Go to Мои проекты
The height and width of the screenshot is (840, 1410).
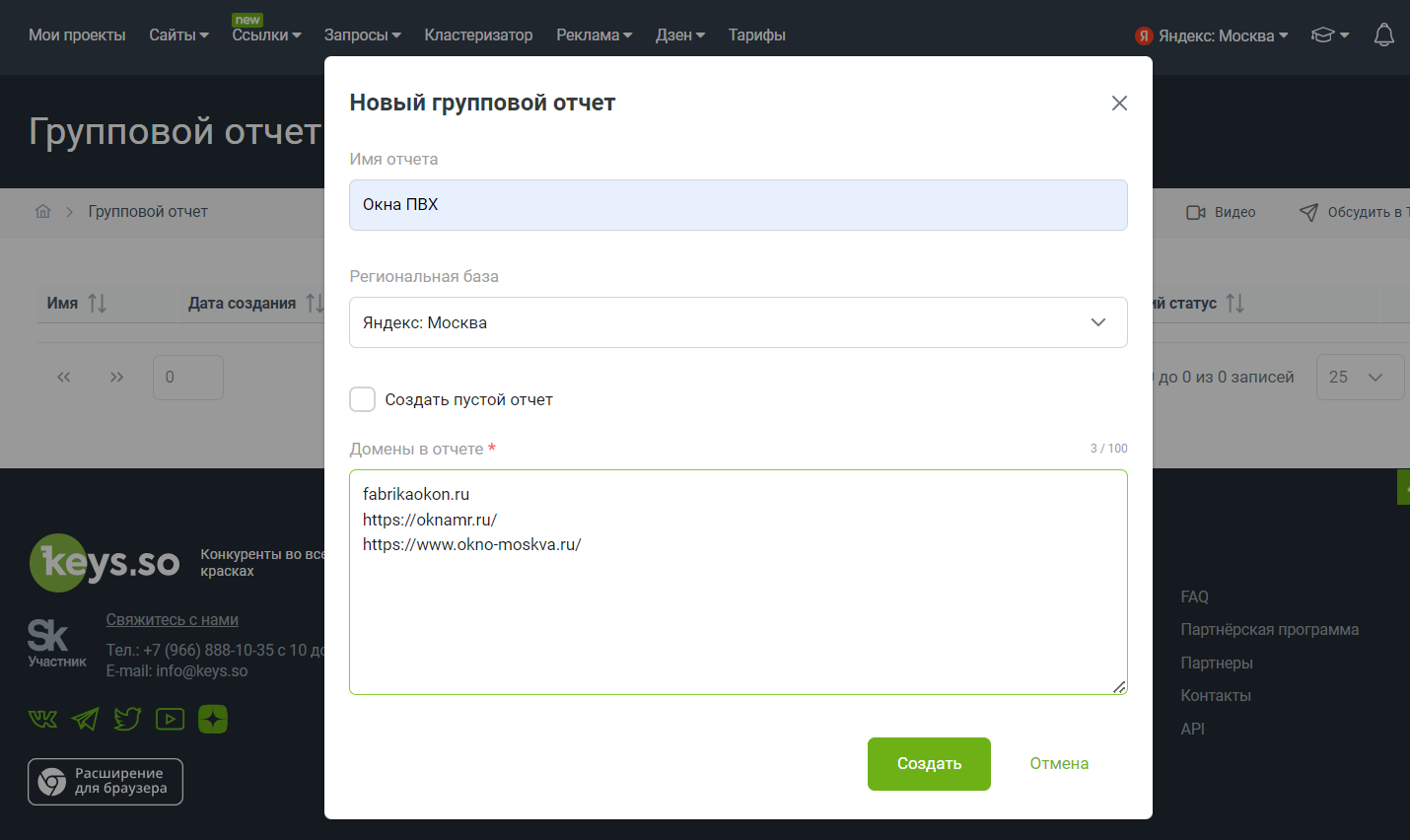click(77, 35)
